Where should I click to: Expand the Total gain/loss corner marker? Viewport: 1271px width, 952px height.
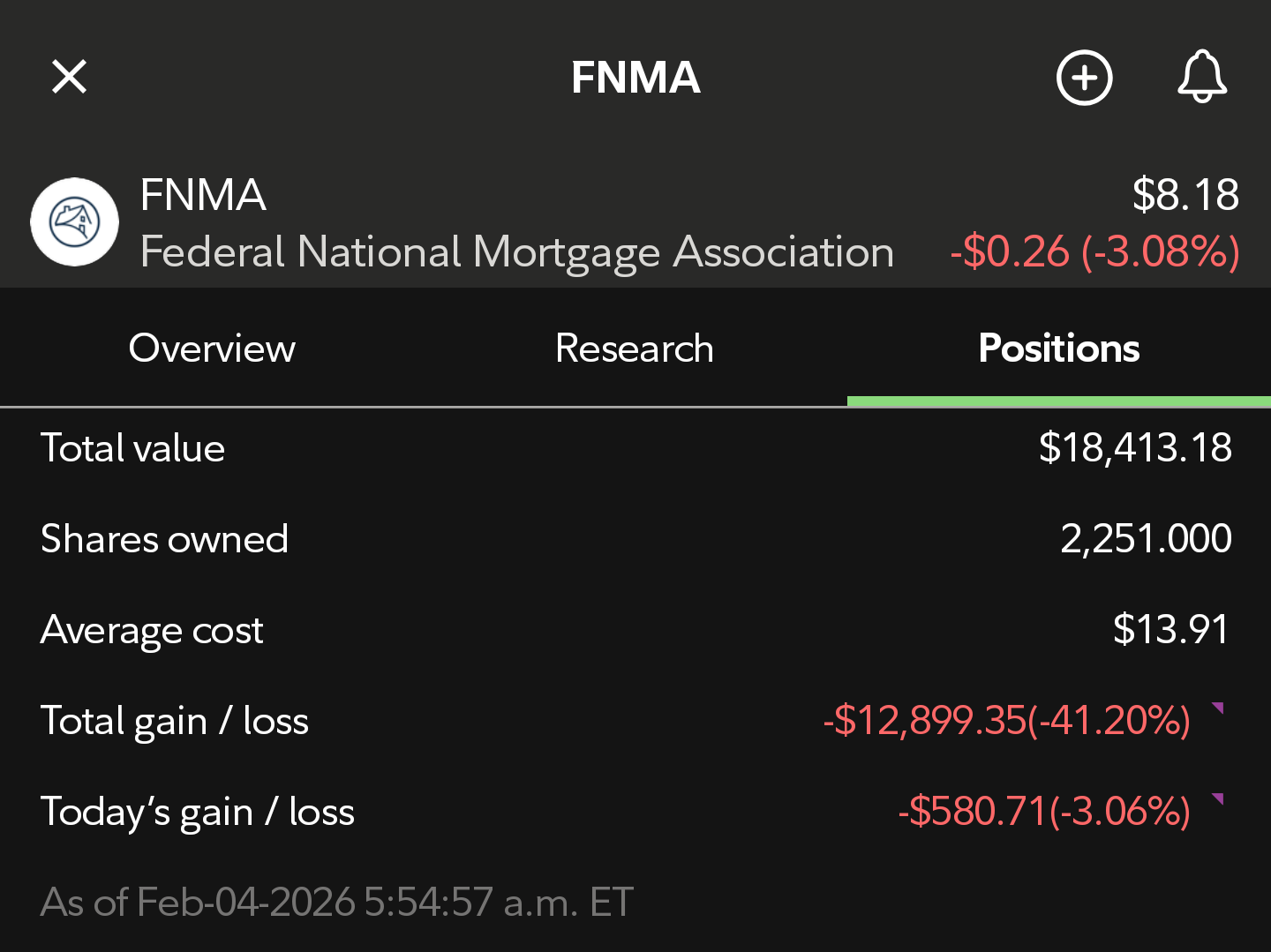tap(1218, 708)
